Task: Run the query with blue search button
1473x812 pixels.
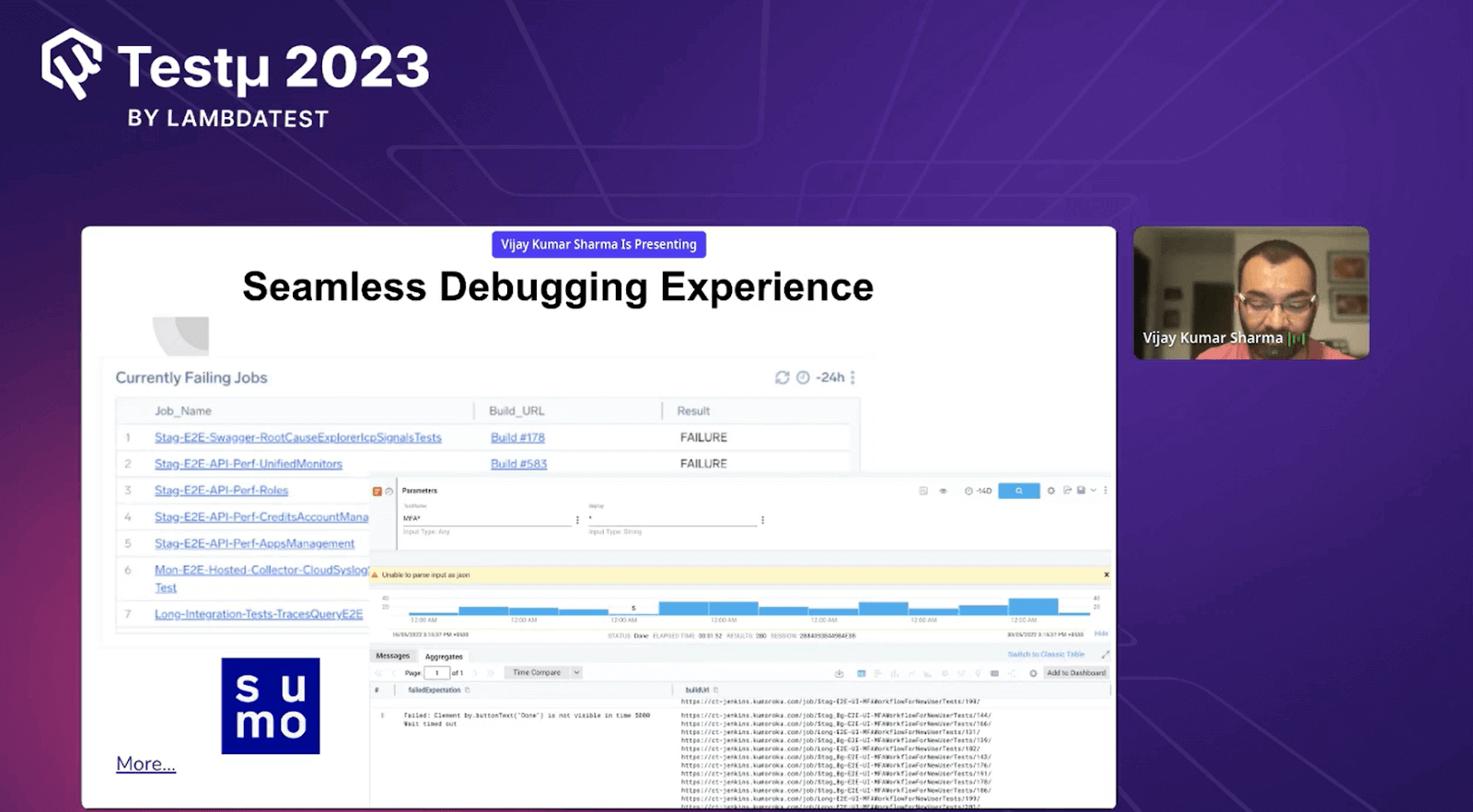Action: (1019, 491)
